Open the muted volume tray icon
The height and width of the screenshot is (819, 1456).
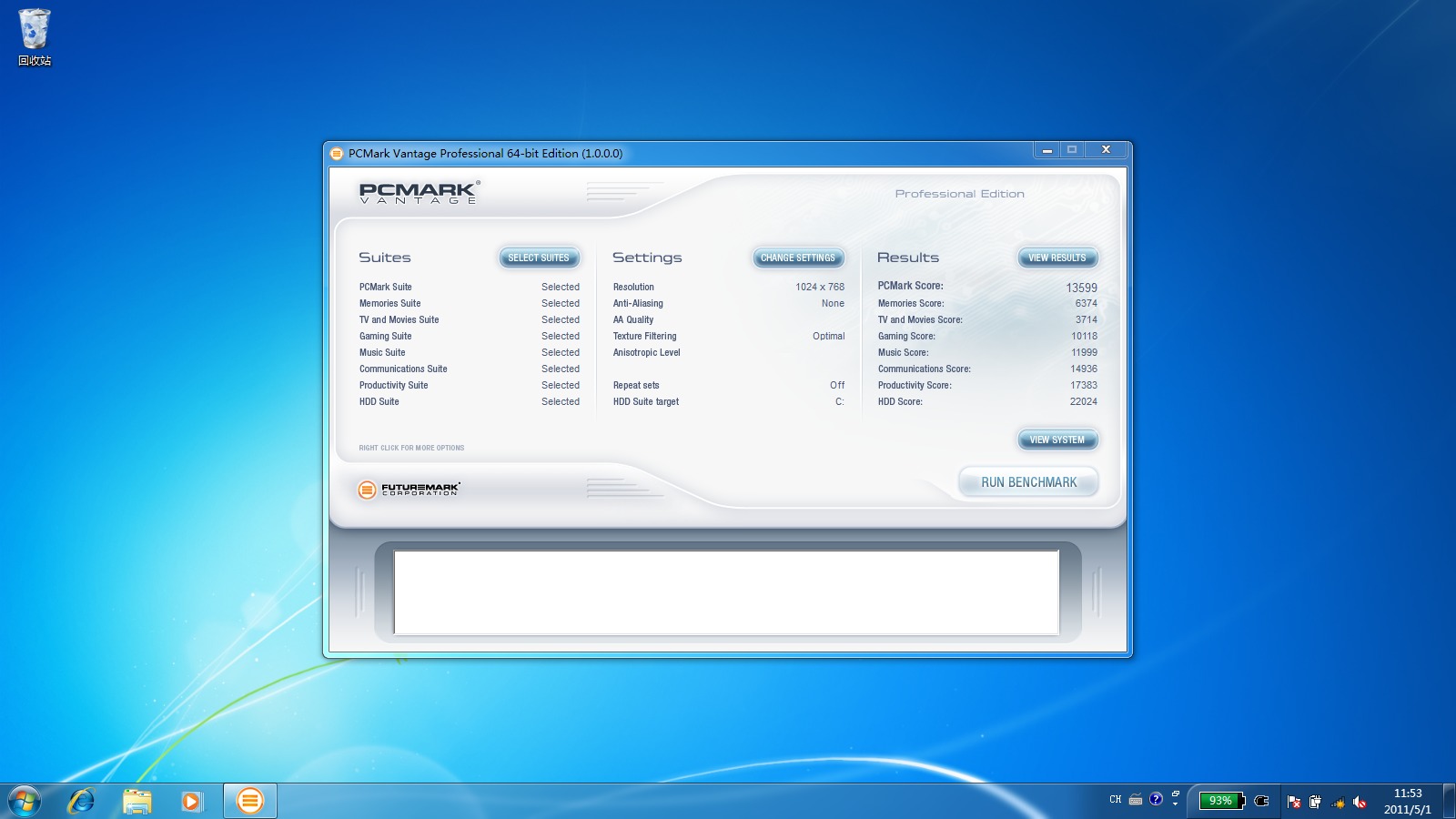pos(1360,802)
